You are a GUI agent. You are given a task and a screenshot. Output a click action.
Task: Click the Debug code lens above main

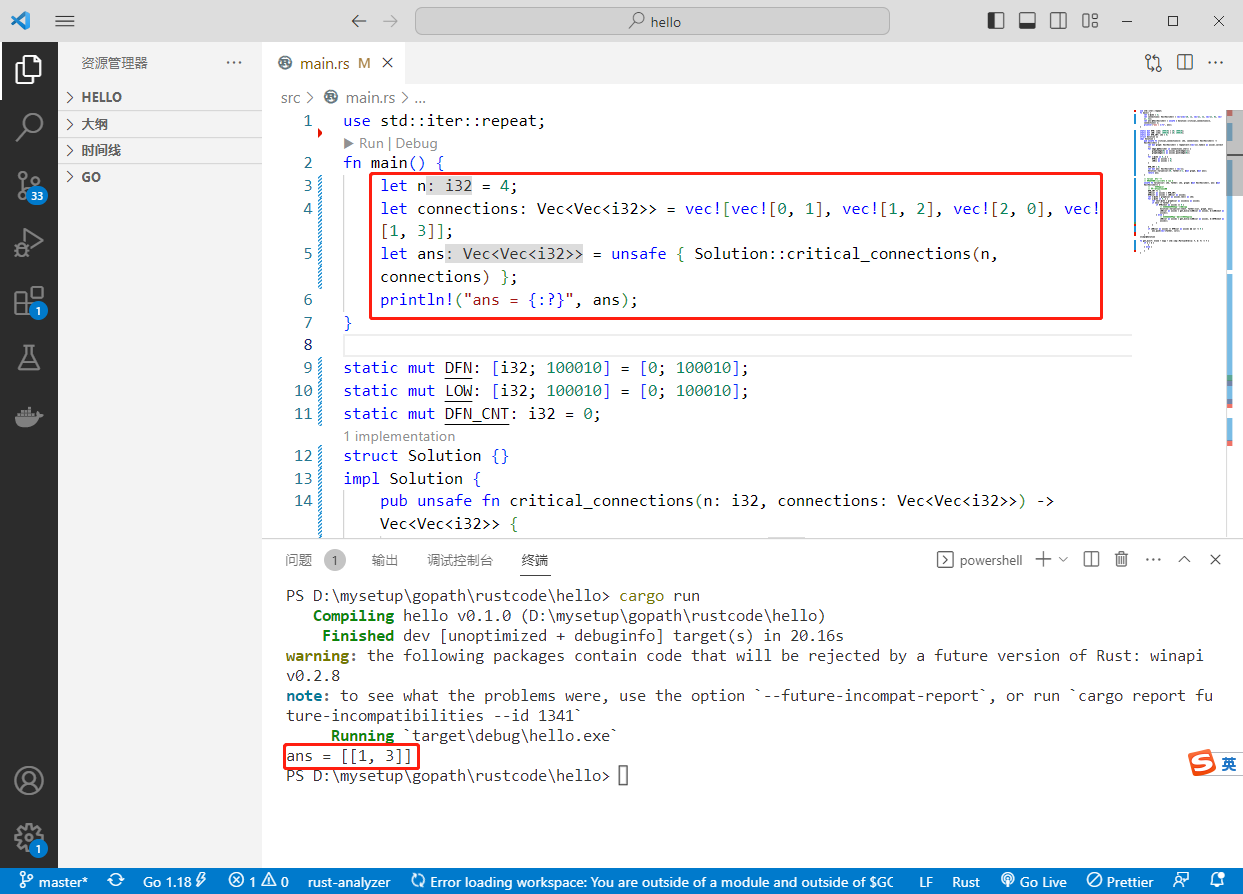pyautogui.click(x=416, y=143)
